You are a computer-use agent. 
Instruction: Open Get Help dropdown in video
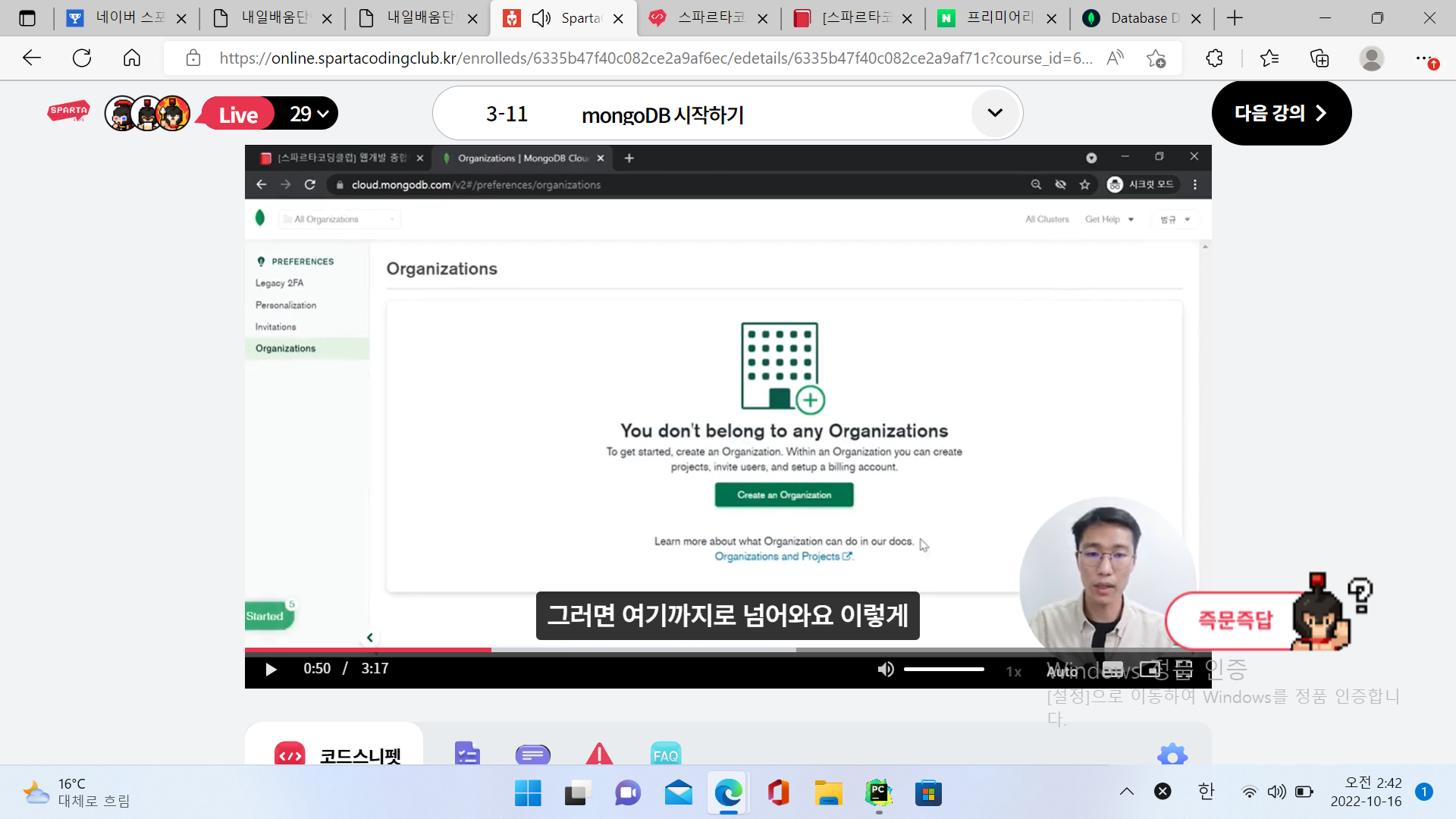(x=1109, y=219)
